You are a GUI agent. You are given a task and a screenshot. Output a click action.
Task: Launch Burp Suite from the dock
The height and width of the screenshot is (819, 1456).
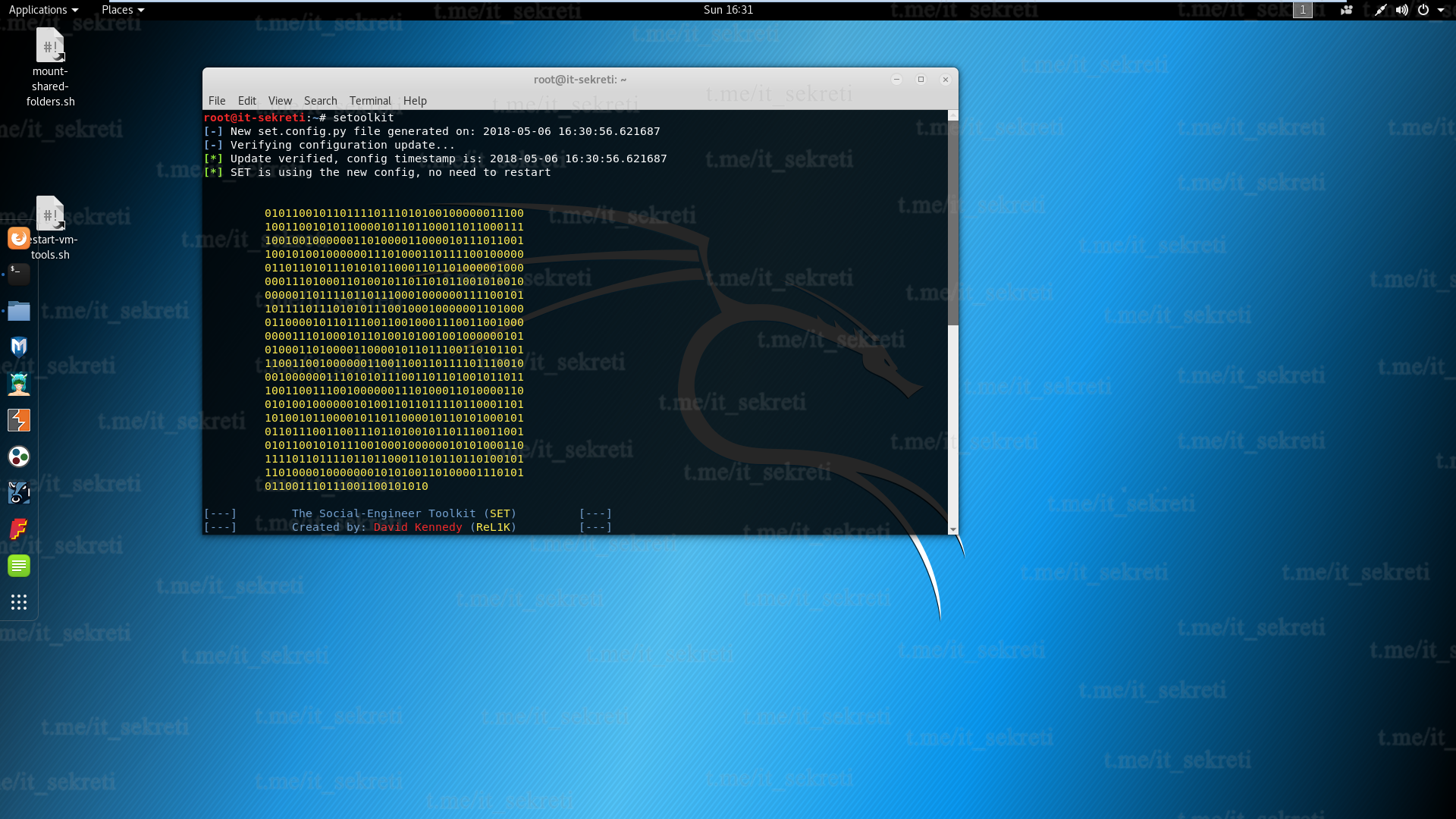[x=19, y=420]
